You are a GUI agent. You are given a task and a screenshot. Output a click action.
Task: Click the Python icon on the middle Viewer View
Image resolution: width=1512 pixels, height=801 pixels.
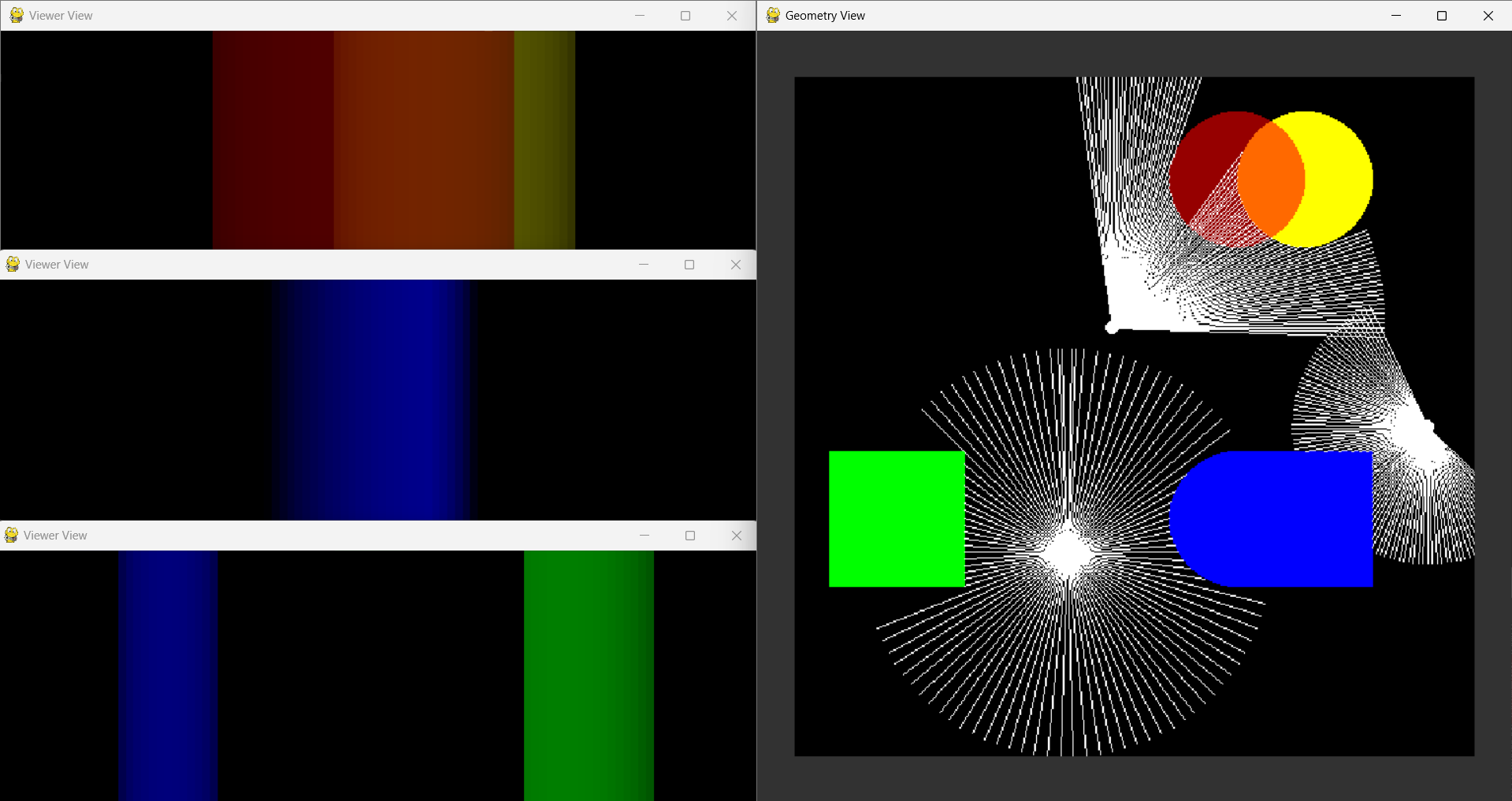(x=12, y=265)
